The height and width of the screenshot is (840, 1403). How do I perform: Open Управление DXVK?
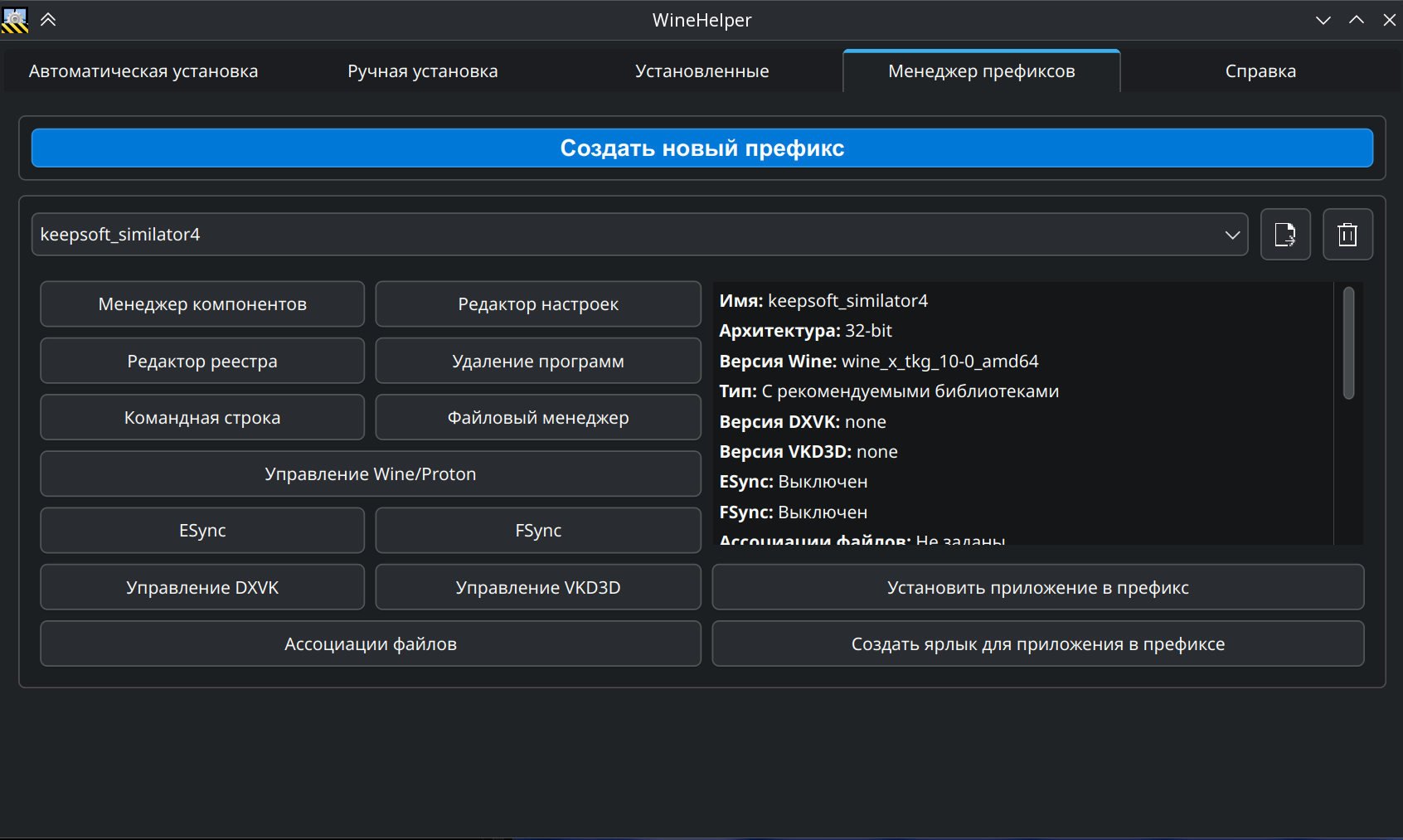coord(202,587)
